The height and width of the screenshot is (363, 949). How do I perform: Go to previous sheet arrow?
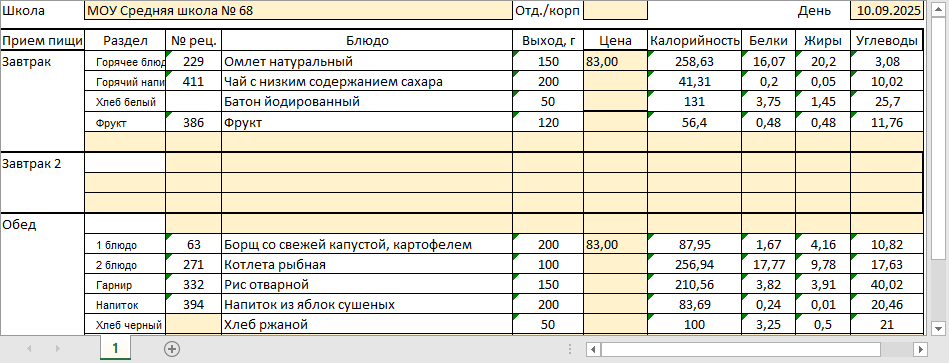coord(29,348)
